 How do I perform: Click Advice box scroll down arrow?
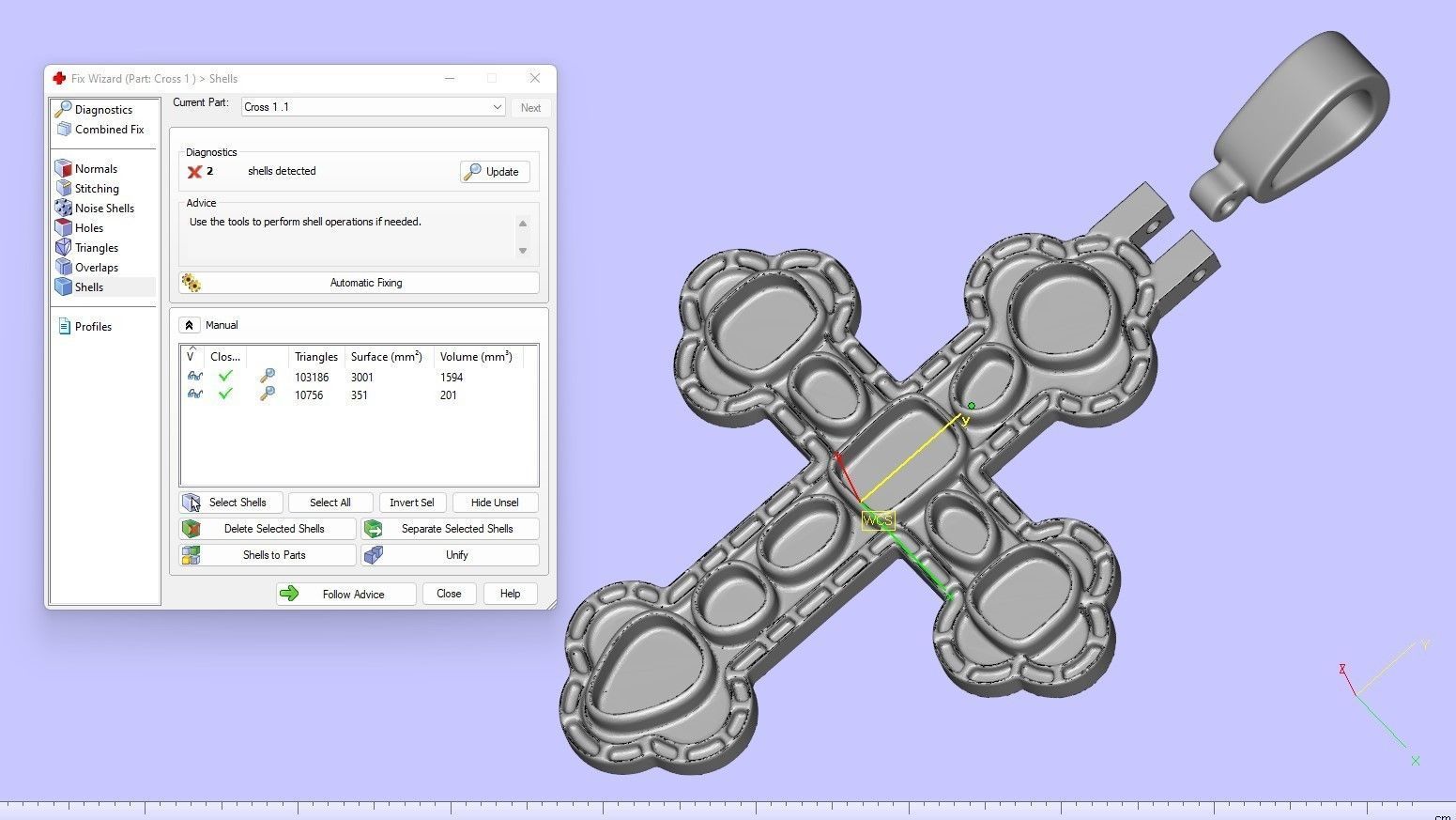[x=523, y=251]
